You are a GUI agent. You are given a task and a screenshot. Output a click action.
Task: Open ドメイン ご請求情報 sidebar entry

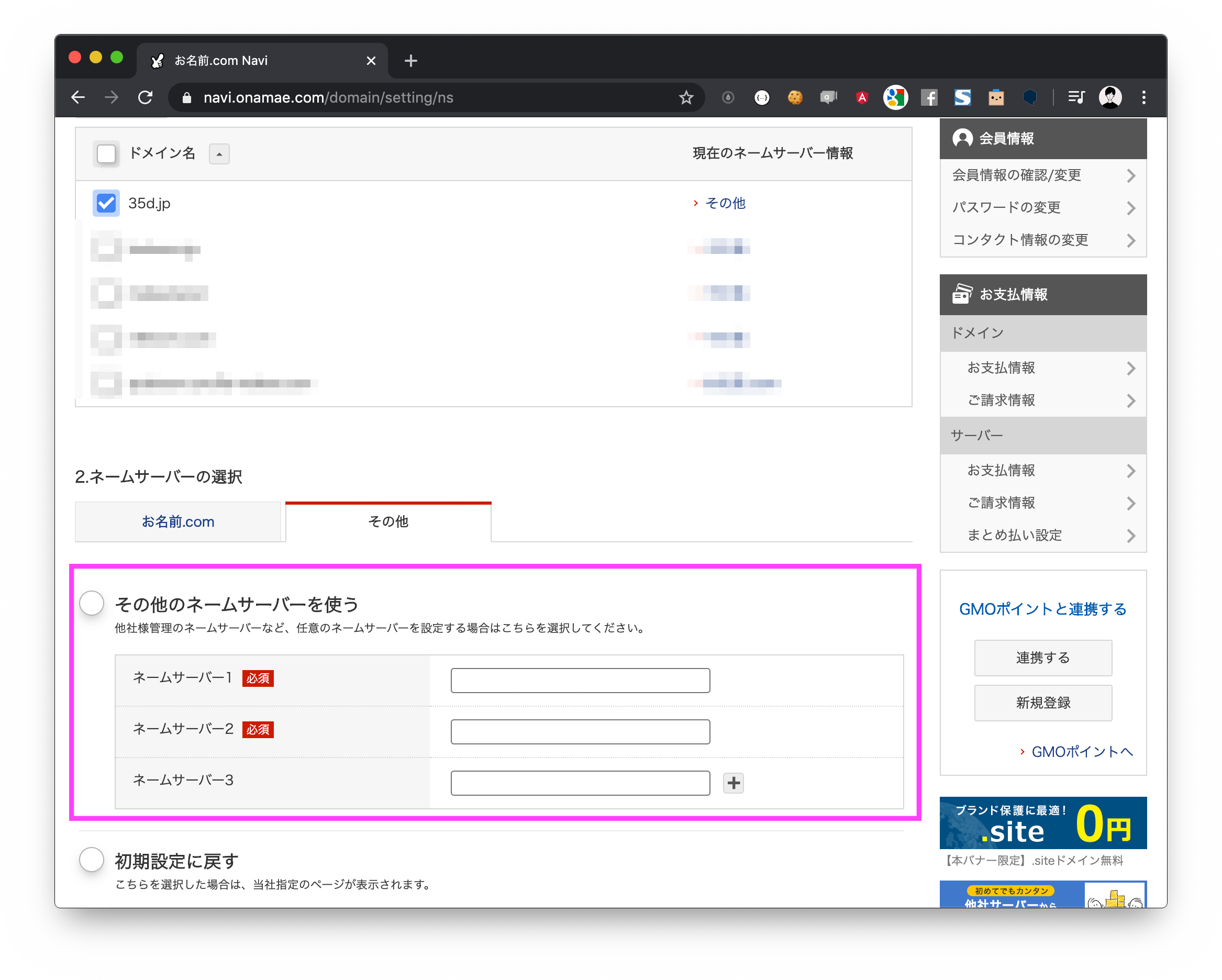tap(1043, 400)
